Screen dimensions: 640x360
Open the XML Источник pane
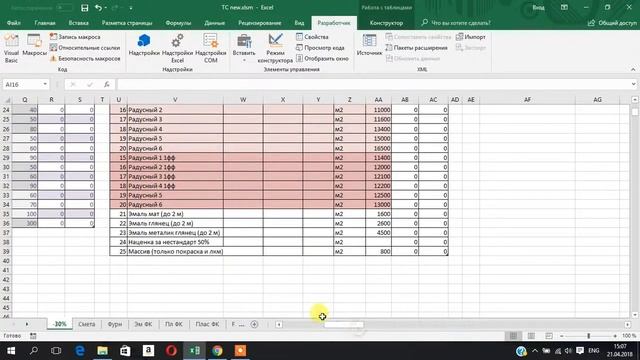[x=369, y=45]
